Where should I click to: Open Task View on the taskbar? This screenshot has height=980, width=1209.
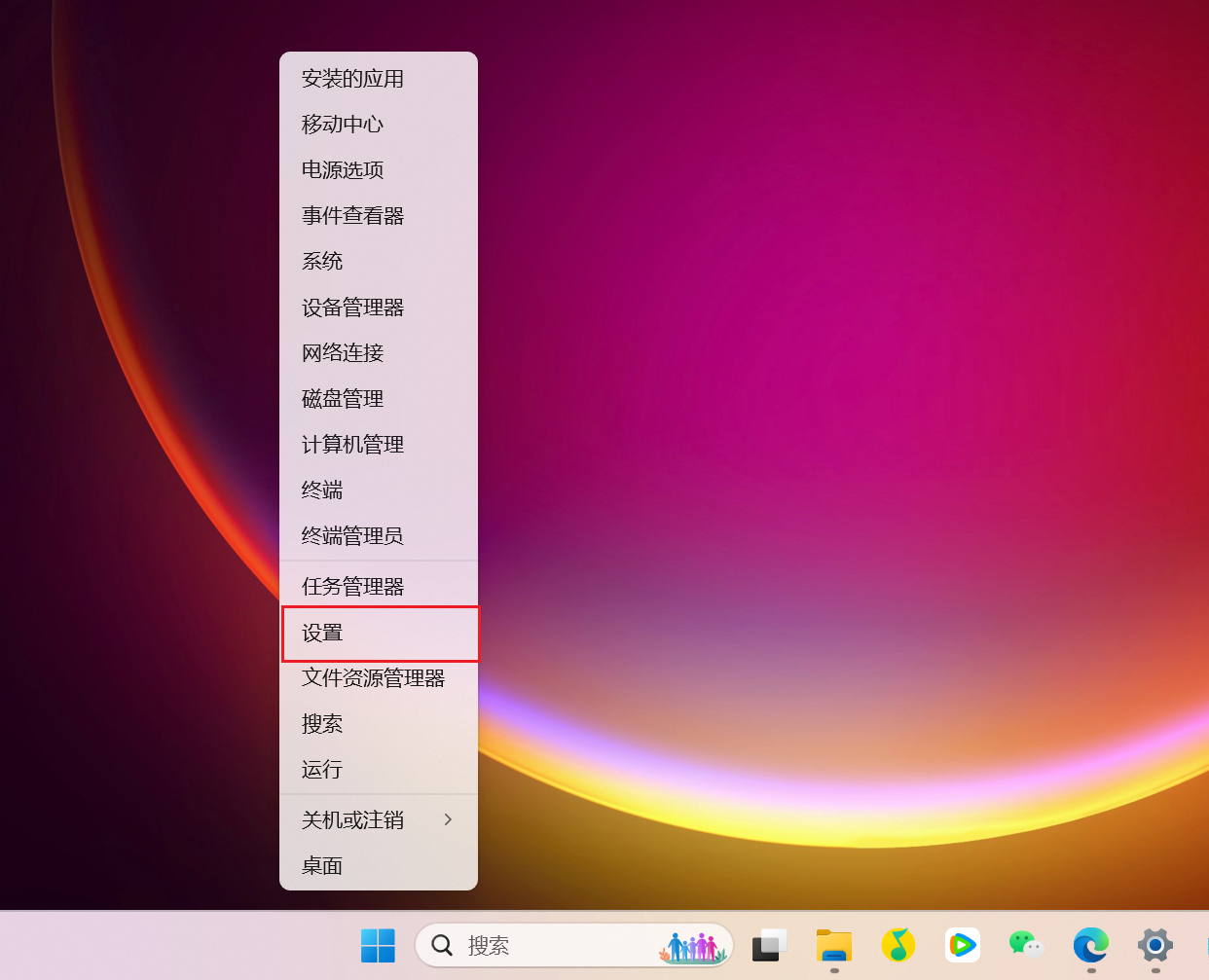pos(769,945)
